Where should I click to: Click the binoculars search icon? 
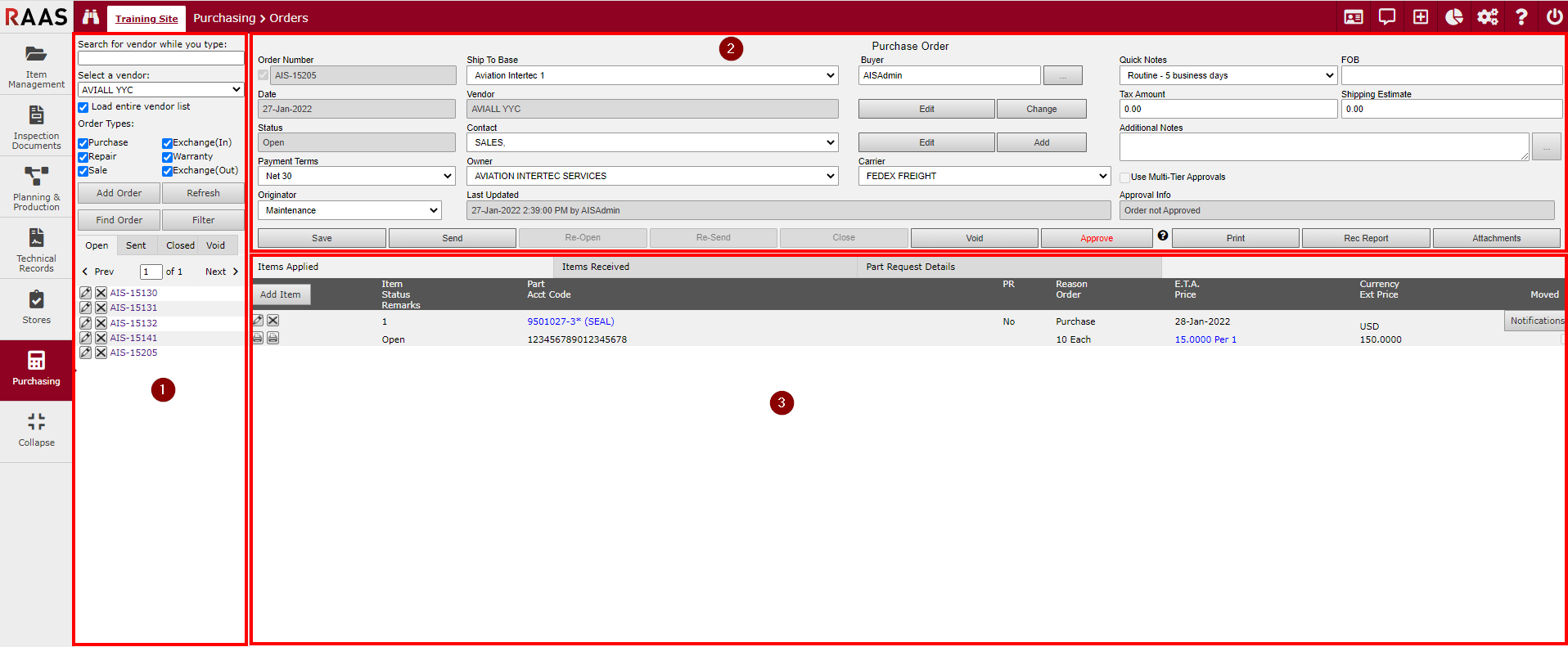pos(91,17)
